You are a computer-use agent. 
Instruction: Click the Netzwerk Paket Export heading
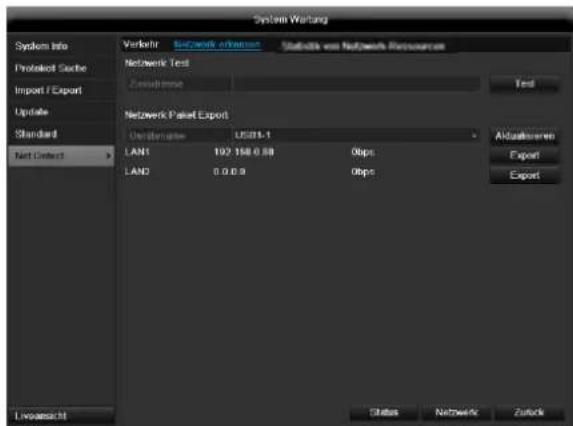177,115
